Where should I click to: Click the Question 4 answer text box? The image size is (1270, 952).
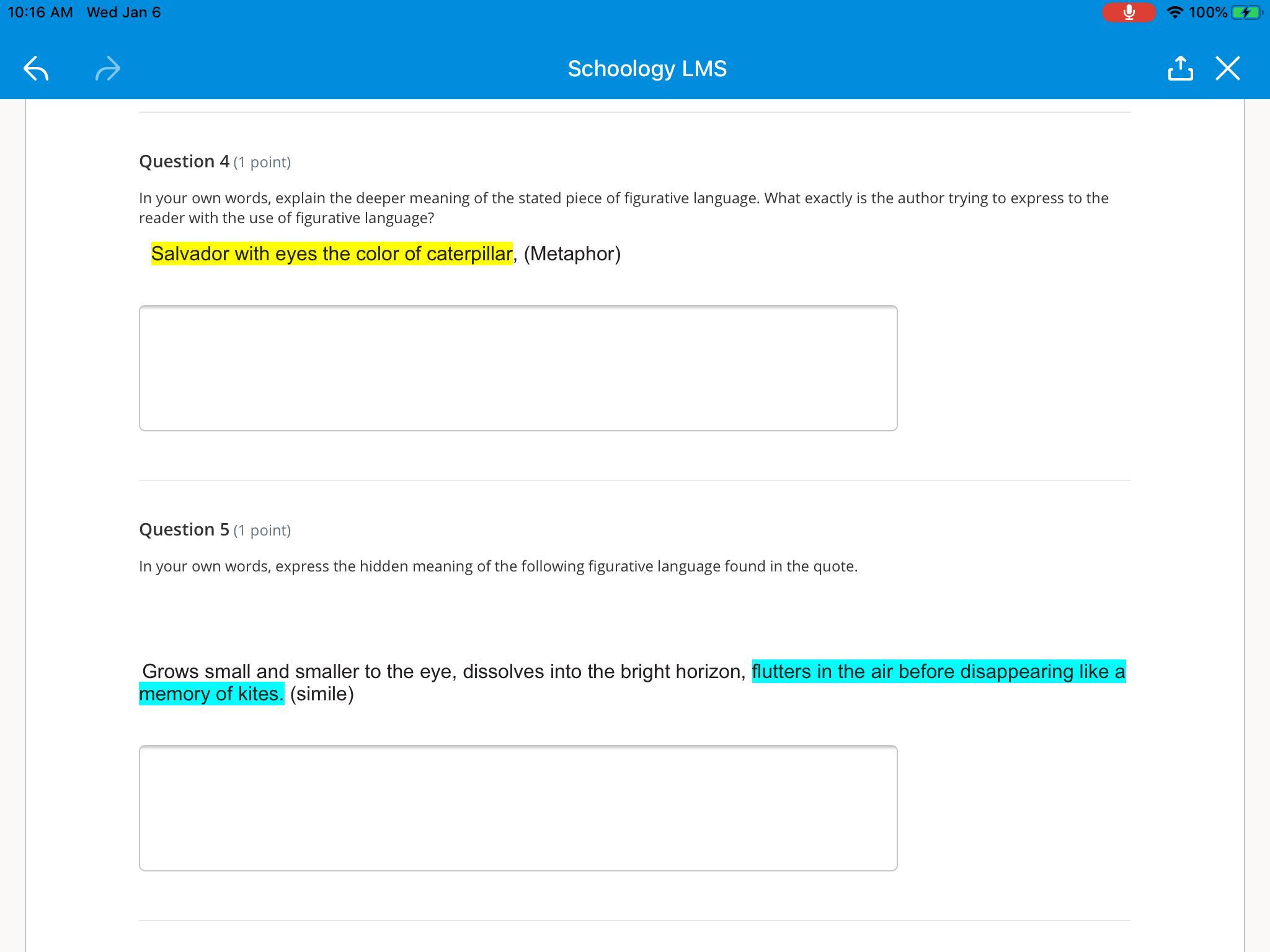518,368
